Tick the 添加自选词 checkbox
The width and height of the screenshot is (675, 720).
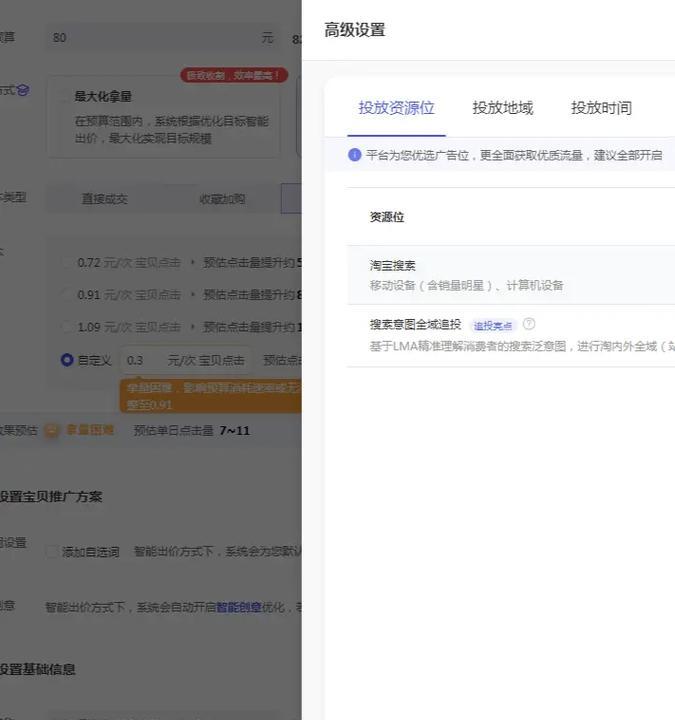[52, 551]
